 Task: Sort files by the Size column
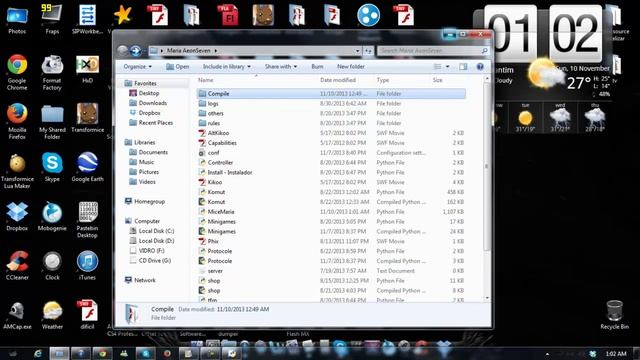tap(438, 80)
